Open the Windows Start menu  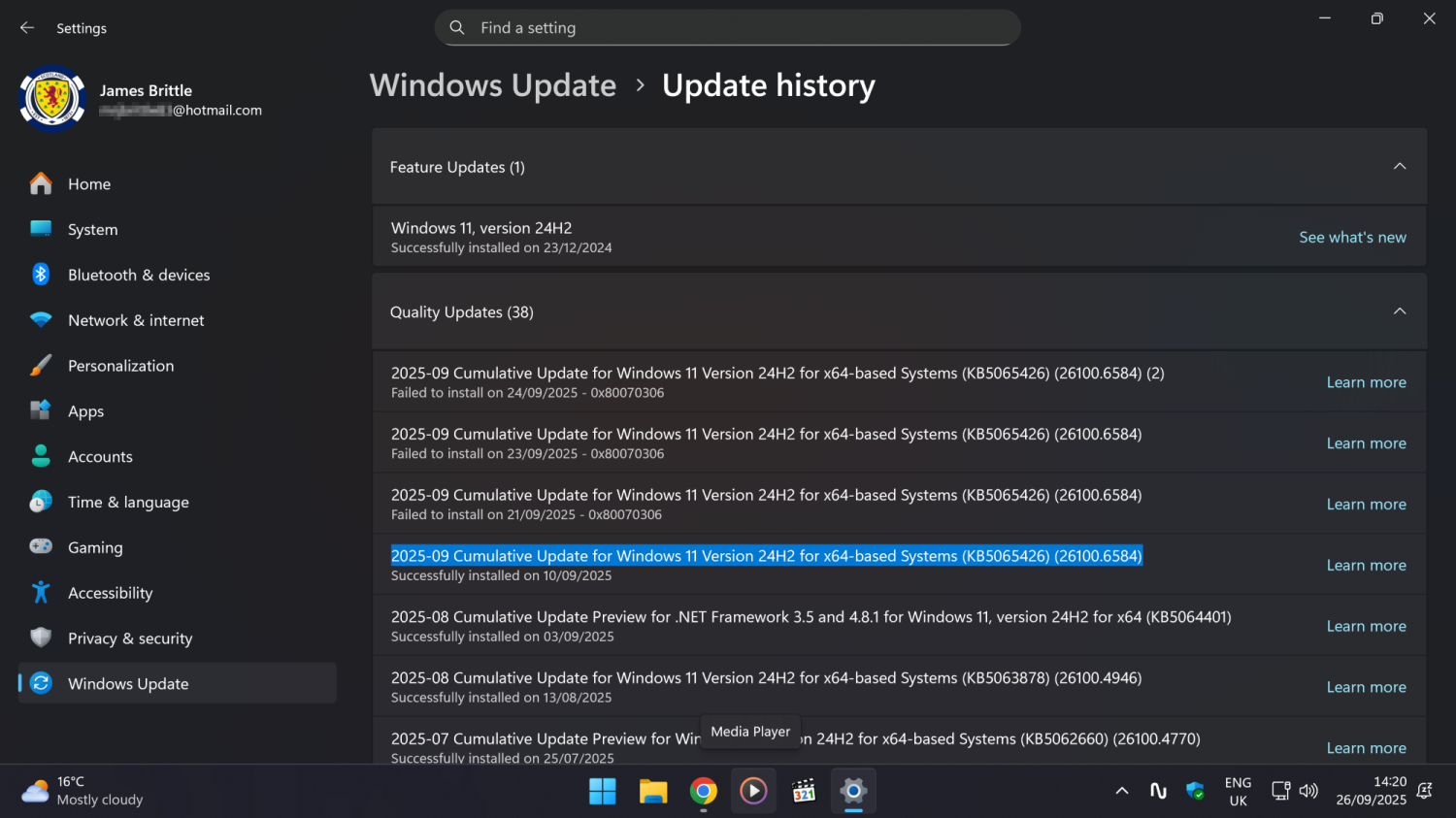[603, 791]
